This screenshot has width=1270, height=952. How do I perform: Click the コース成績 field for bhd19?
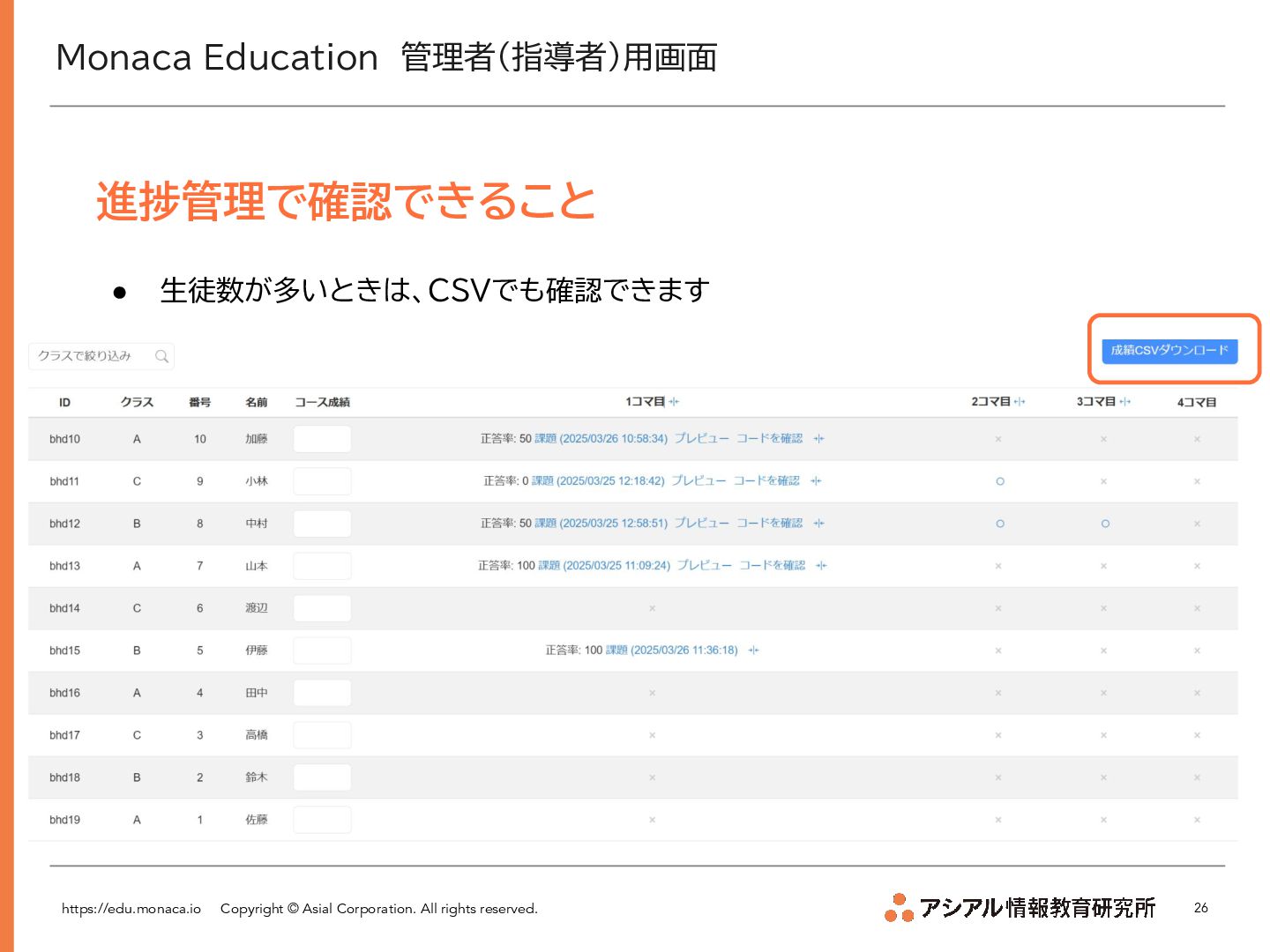322,820
